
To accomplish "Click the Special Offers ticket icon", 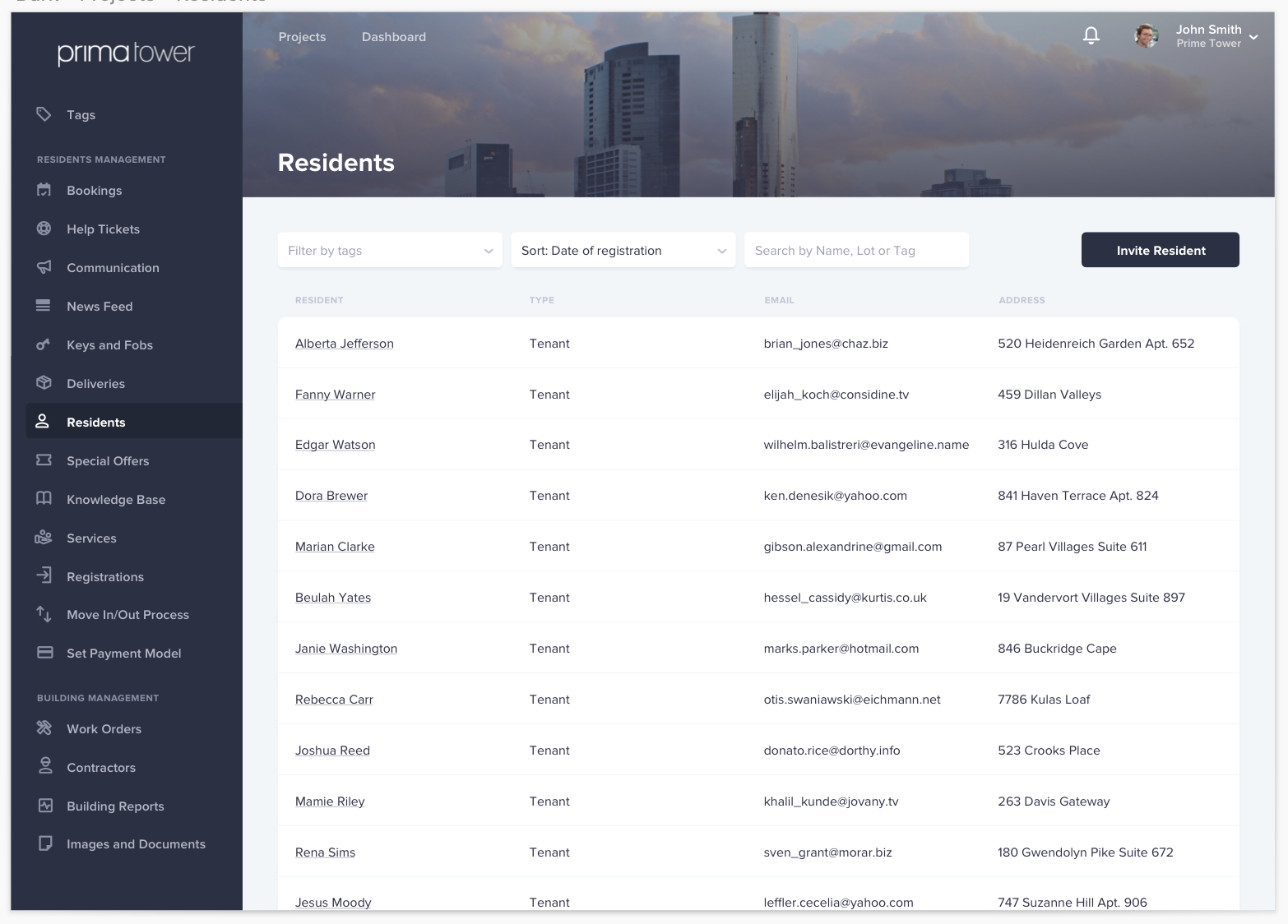I will tap(44, 460).
